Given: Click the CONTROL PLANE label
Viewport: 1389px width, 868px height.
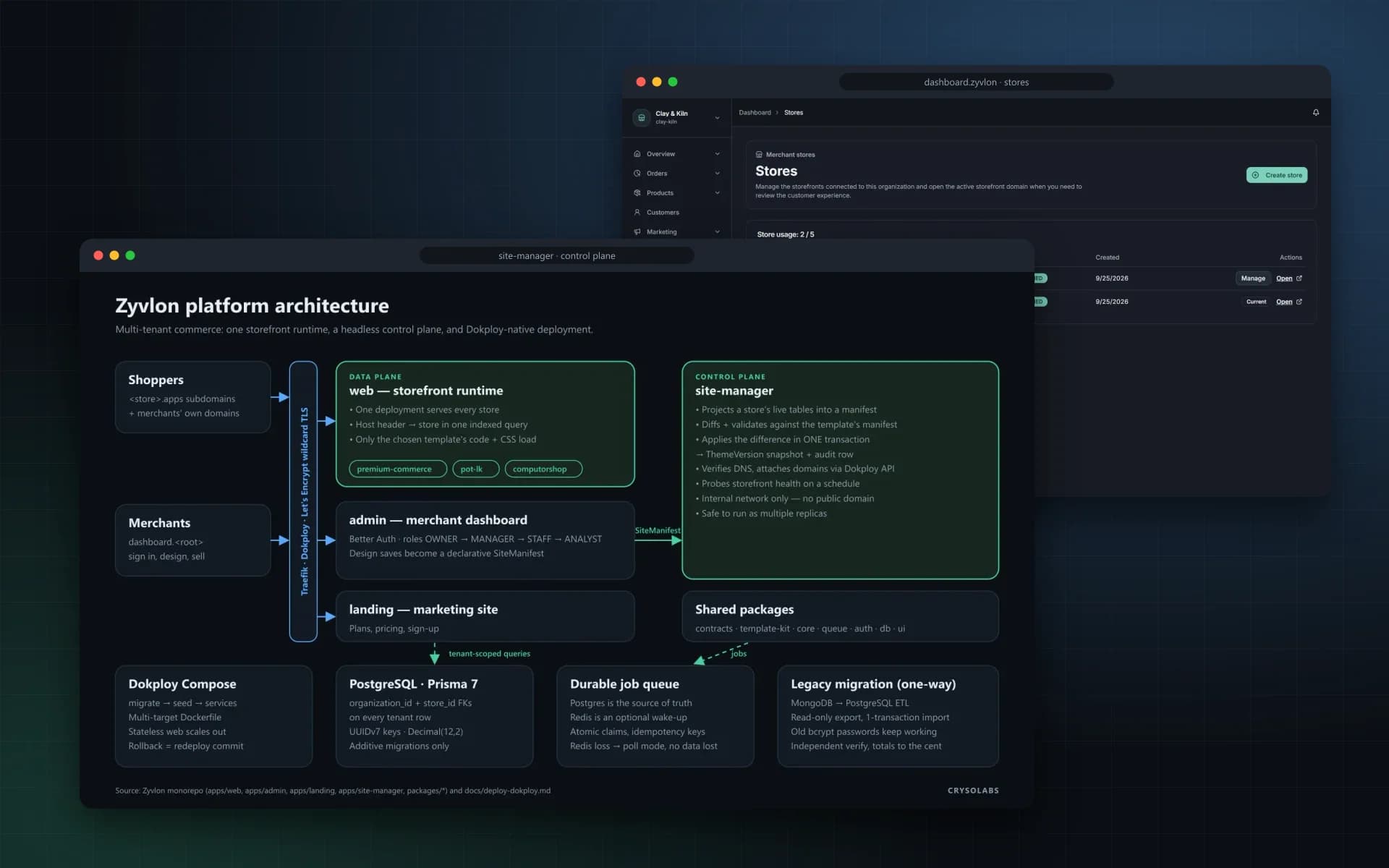Looking at the screenshot, I should (730, 377).
